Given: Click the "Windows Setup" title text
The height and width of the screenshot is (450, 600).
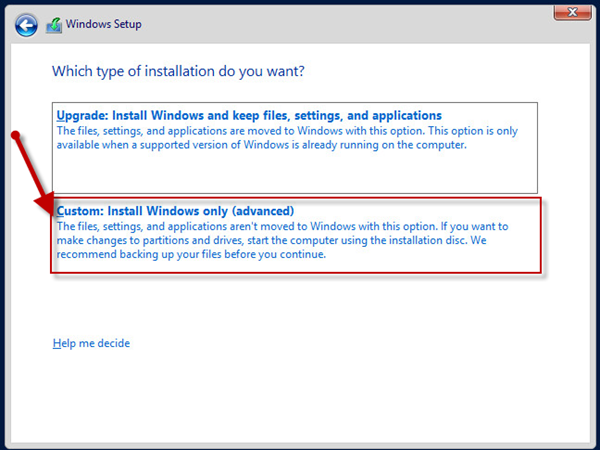Looking at the screenshot, I should (x=104, y=24).
